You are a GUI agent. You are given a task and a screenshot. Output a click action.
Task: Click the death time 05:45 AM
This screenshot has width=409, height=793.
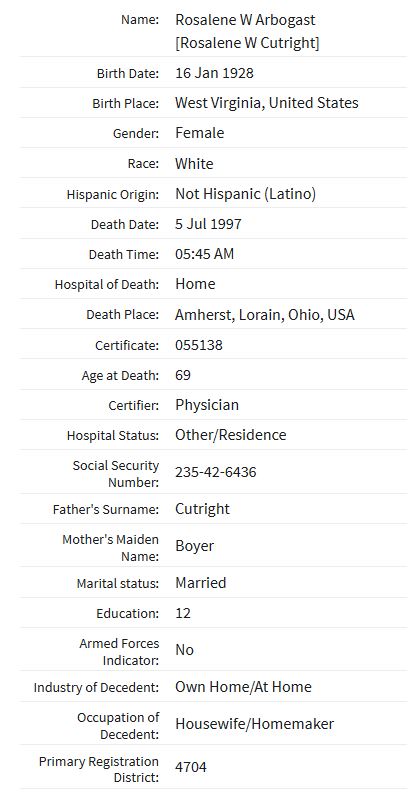(x=204, y=254)
